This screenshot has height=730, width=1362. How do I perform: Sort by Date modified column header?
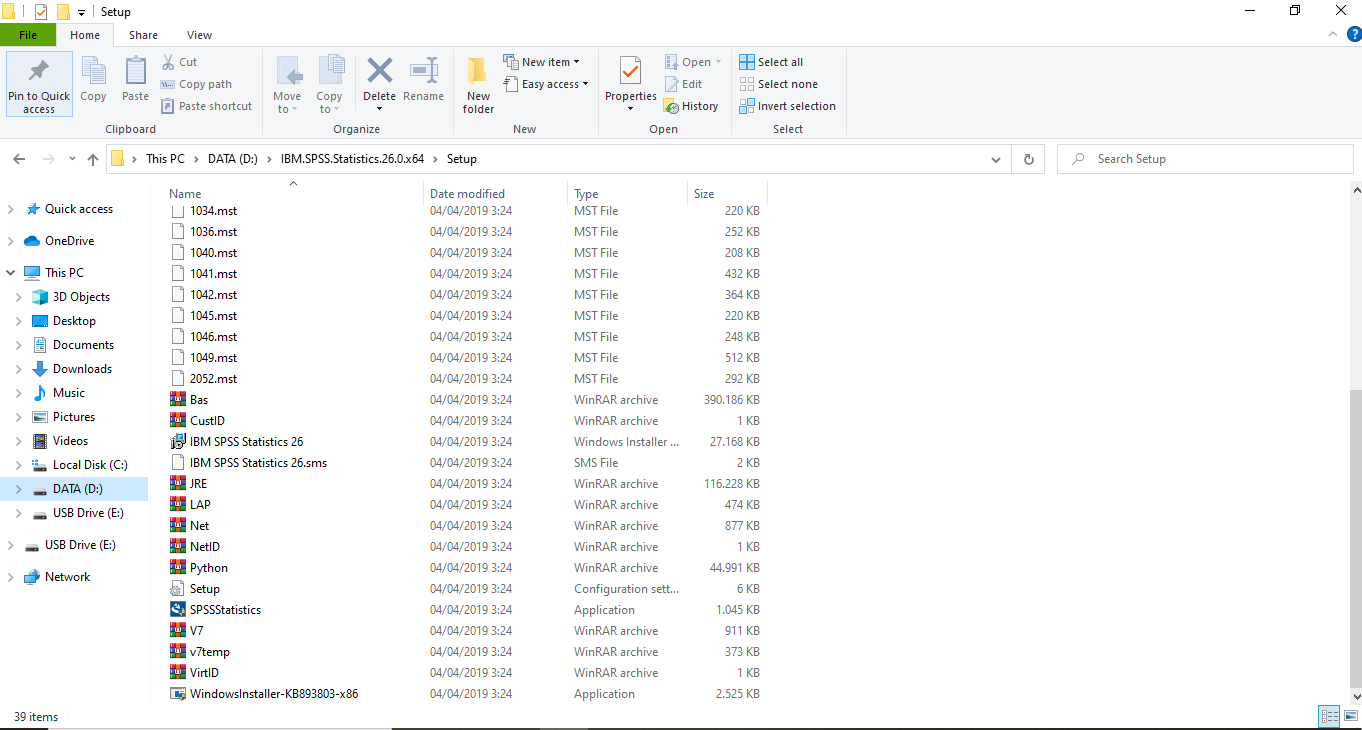(x=496, y=194)
